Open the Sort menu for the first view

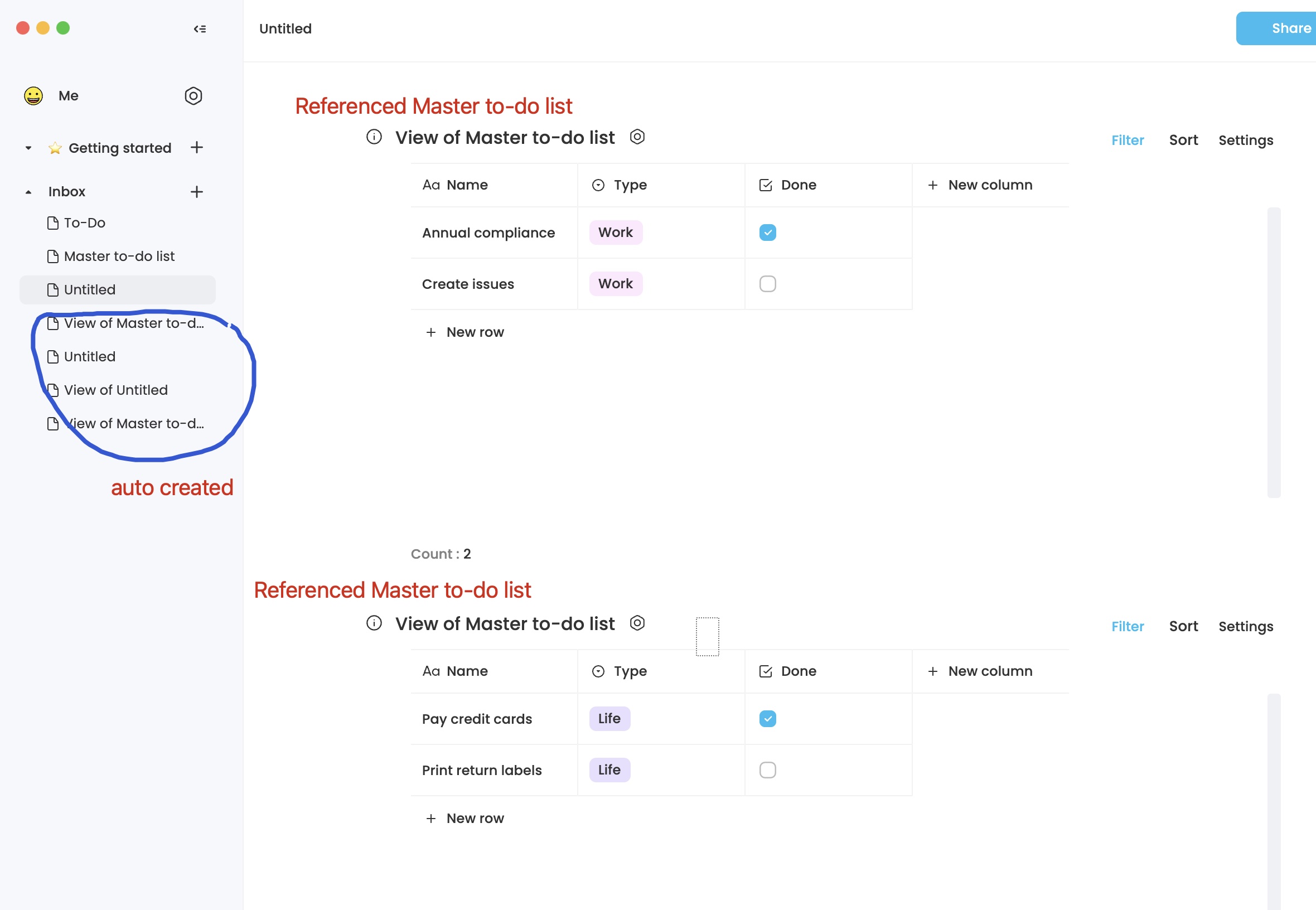click(1183, 141)
